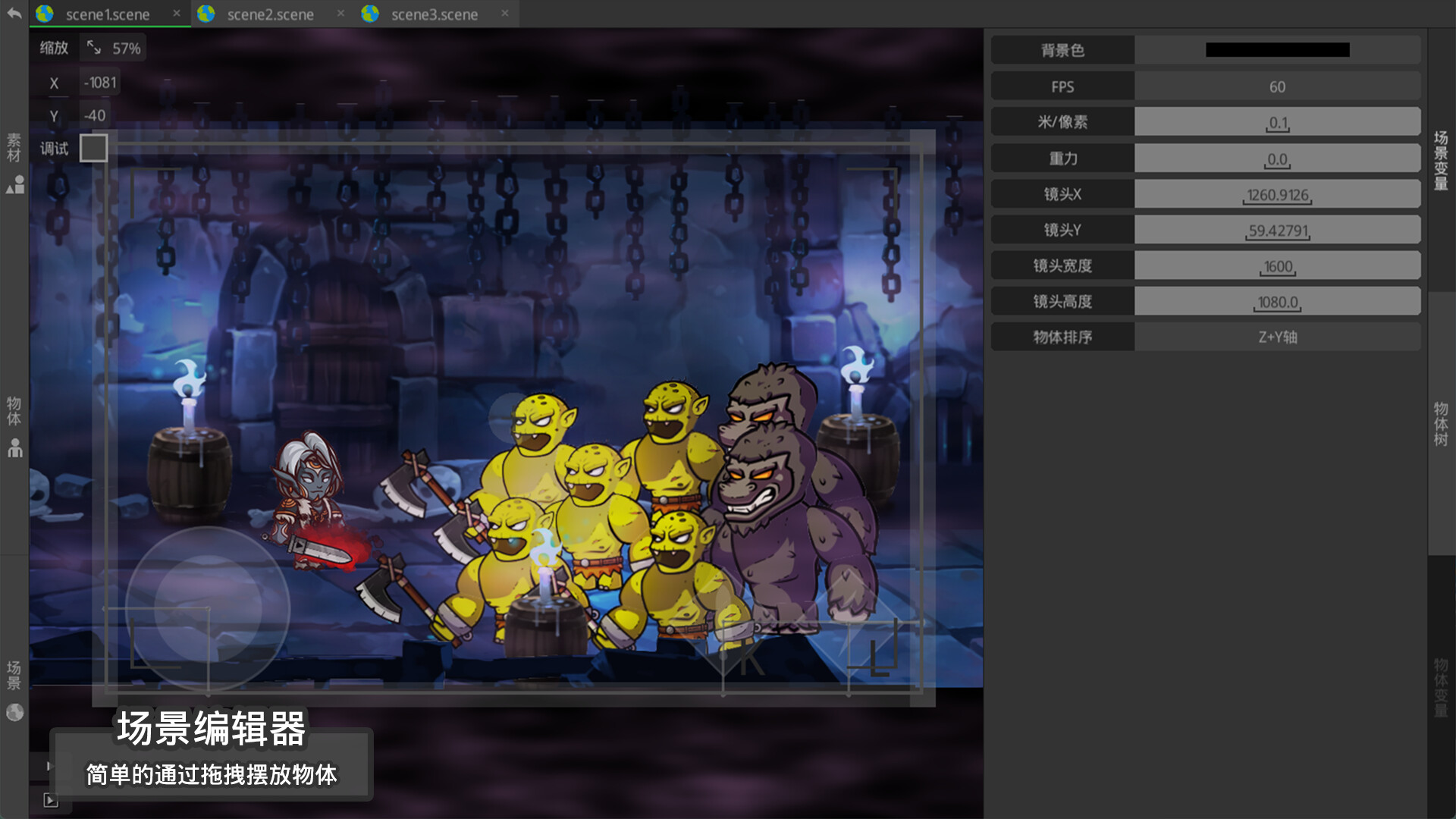Open the 场景变量 scene variables side tab
This screenshot has height=819, width=1456.
(x=1441, y=160)
